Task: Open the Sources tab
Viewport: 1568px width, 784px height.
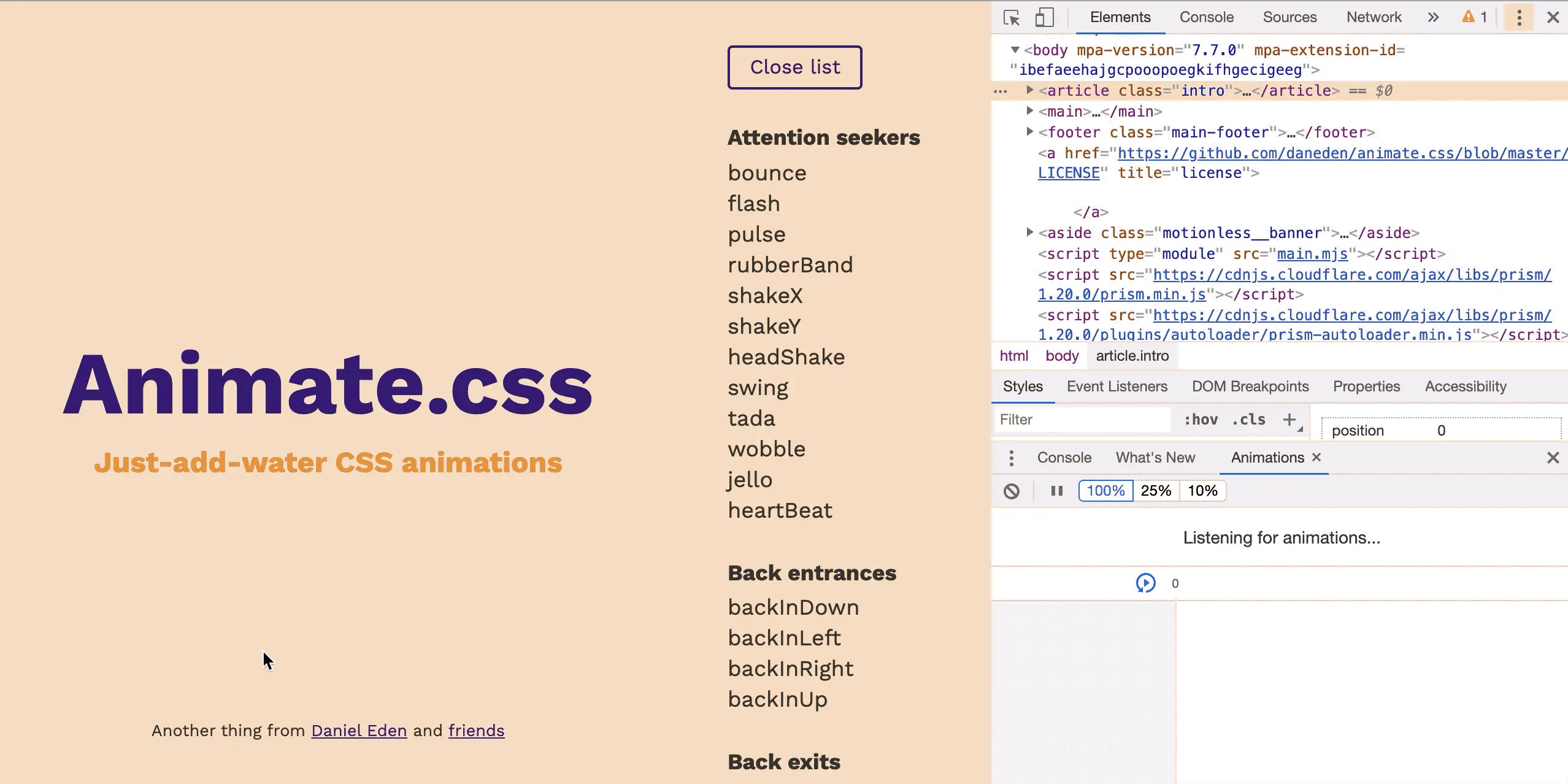Action: click(x=1289, y=17)
